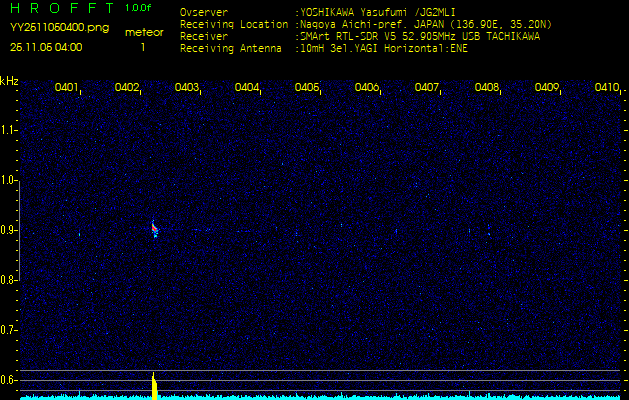Click the 26.11.05 04:00 timestamp
This screenshot has height=400, width=629.
click(x=46, y=46)
